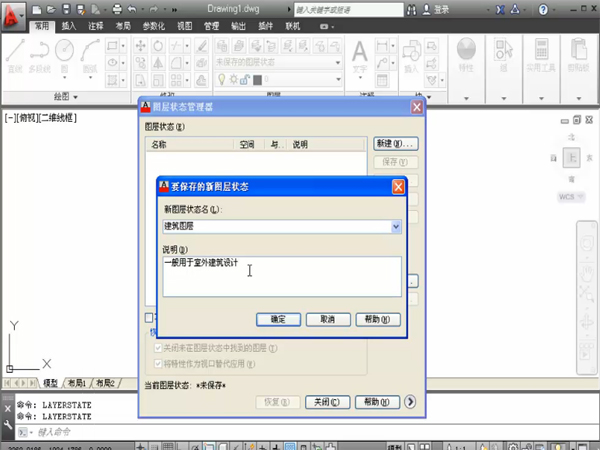Screen dimensions: 600x450
Task: Click the Undo arrow icon
Action: (x=132, y=9)
